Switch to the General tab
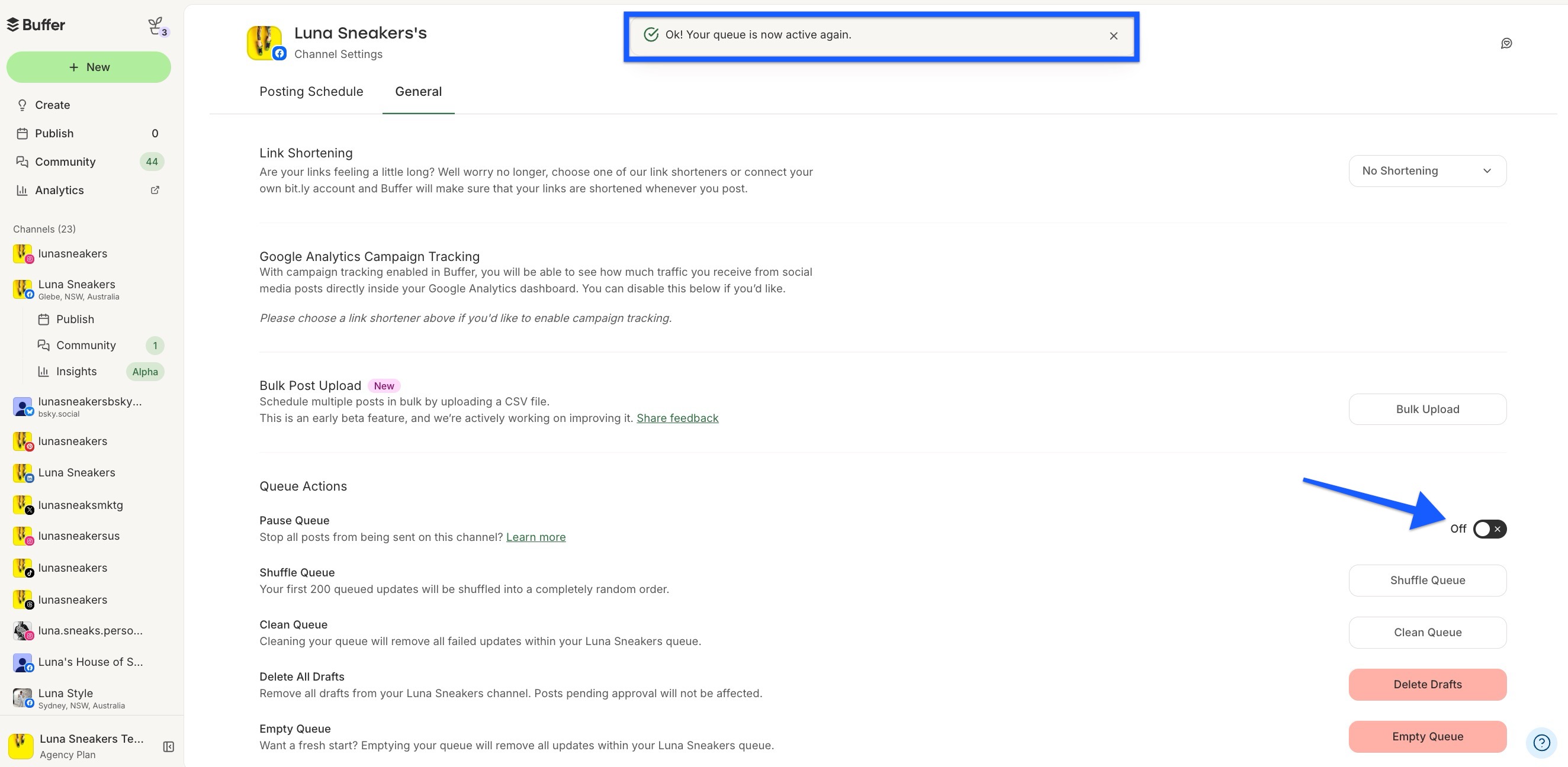This screenshot has height=767, width=1568. (418, 92)
